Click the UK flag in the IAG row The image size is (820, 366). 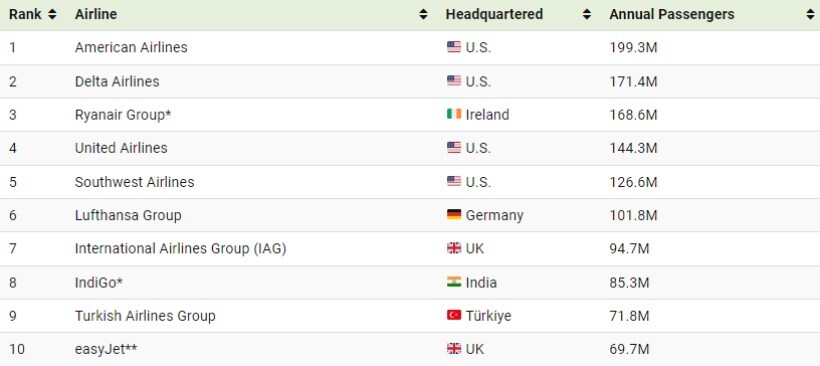[x=454, y=248]
